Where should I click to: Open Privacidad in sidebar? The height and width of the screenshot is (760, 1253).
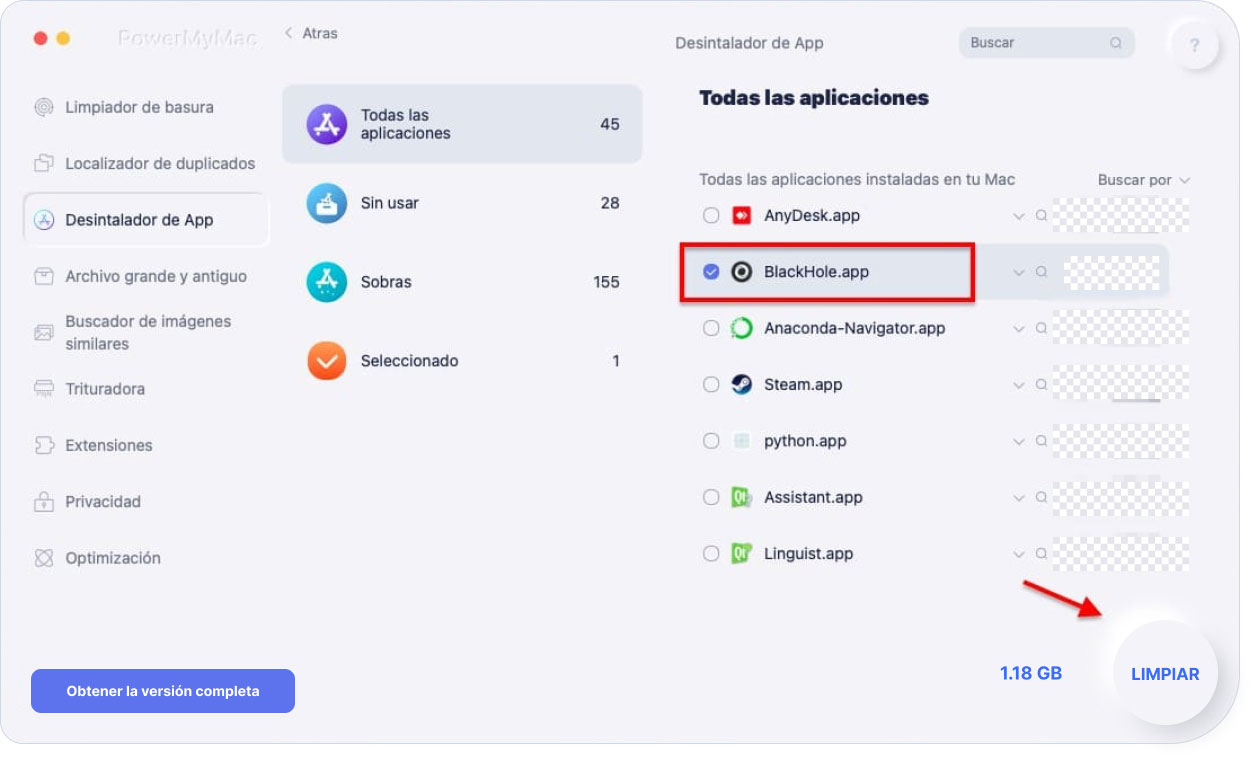145,501
